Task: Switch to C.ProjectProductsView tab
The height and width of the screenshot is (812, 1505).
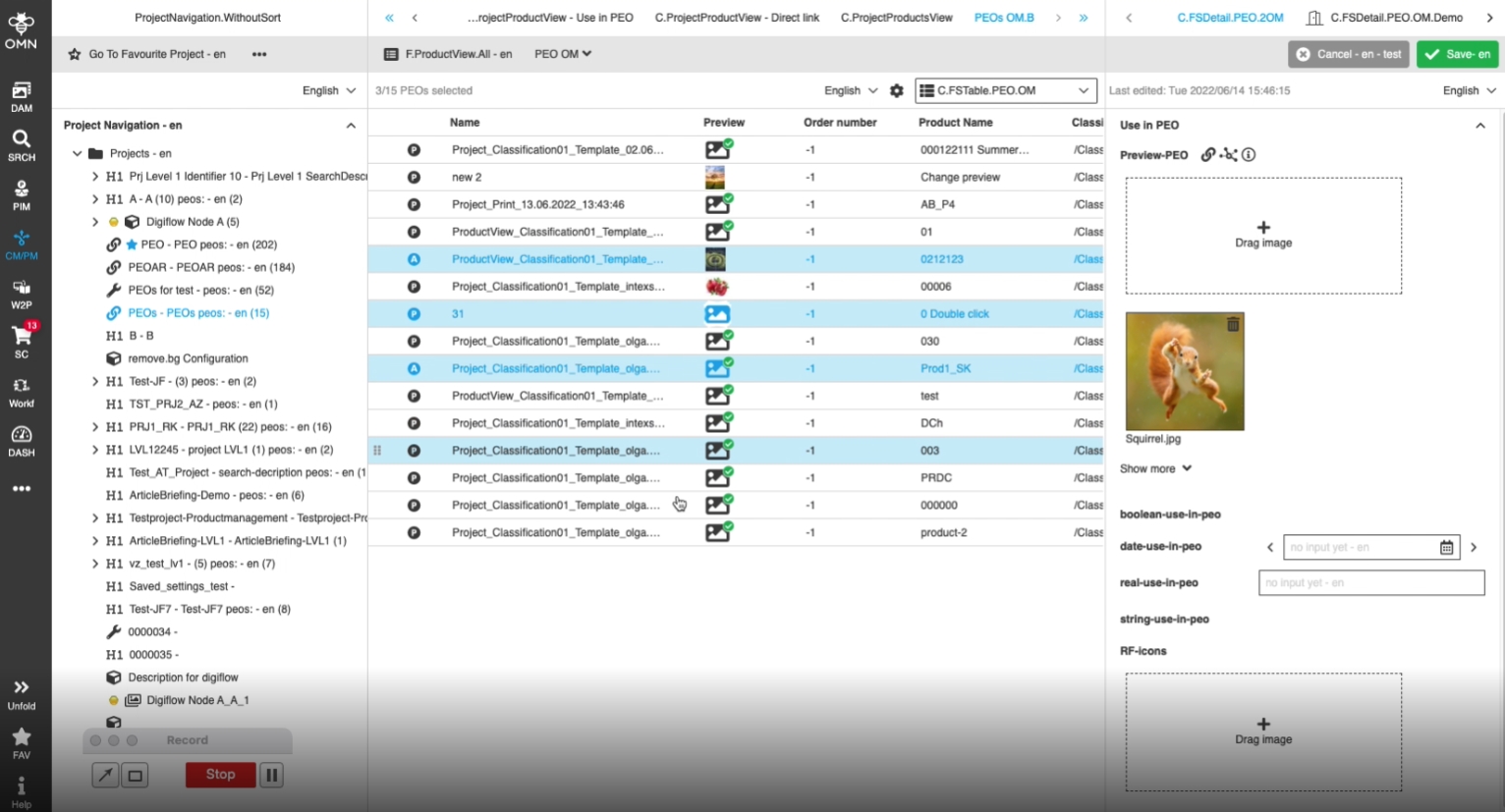Action: [x=896, y=18]
